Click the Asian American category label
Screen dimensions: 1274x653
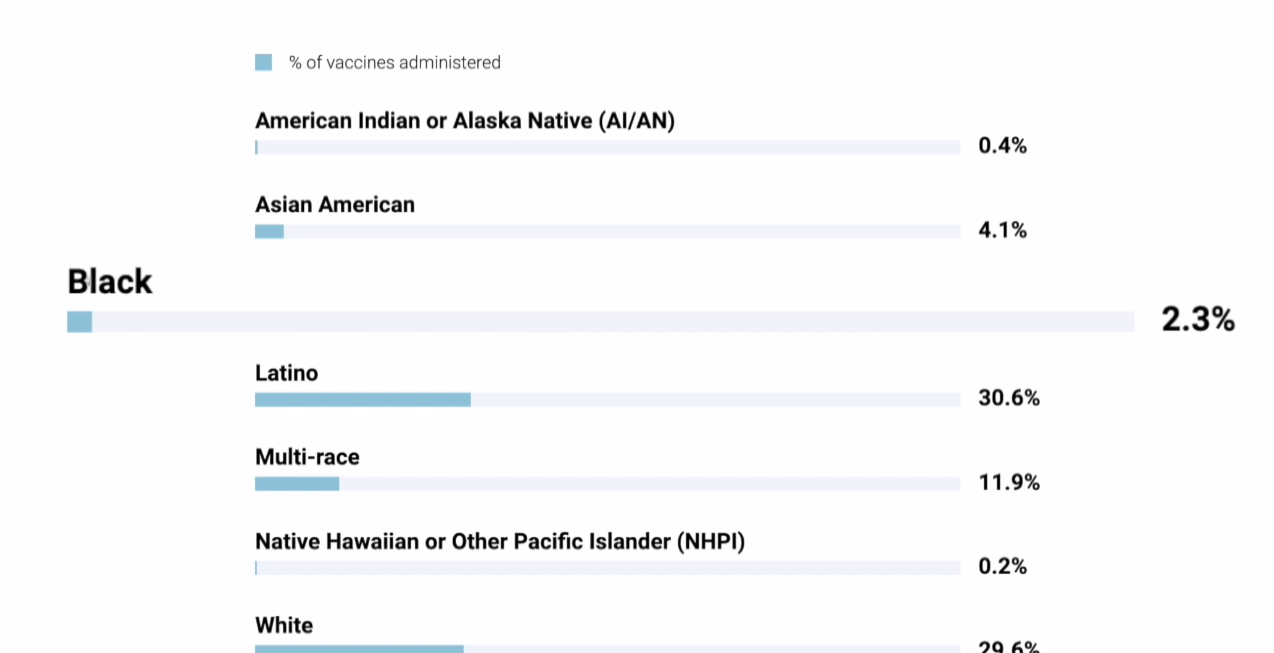(335, 205)
